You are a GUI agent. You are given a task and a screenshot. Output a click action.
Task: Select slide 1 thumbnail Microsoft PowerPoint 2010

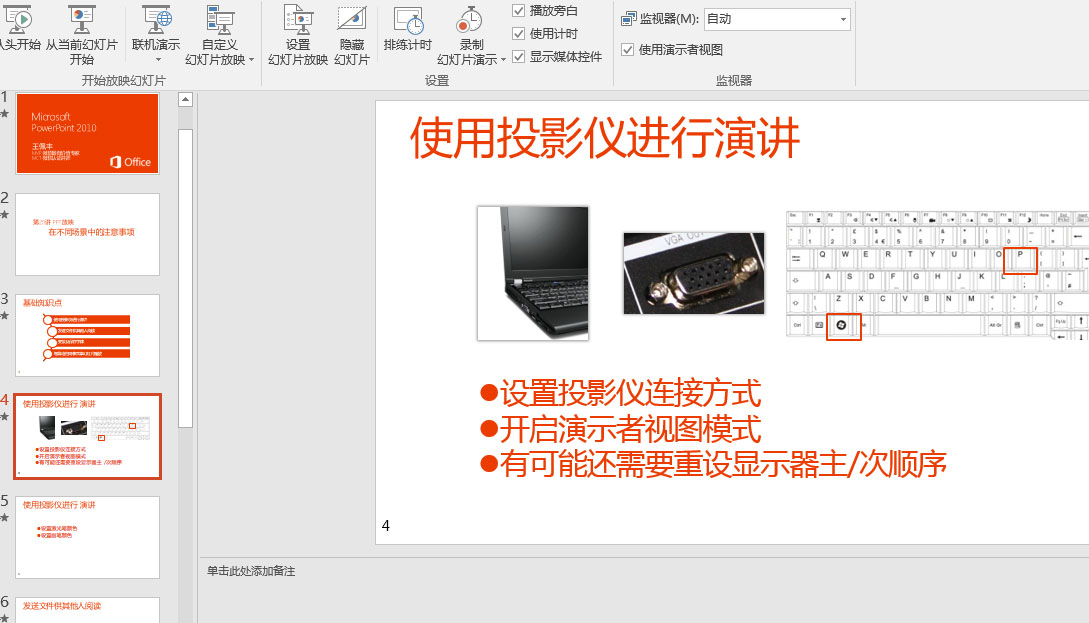coord(88,133)
